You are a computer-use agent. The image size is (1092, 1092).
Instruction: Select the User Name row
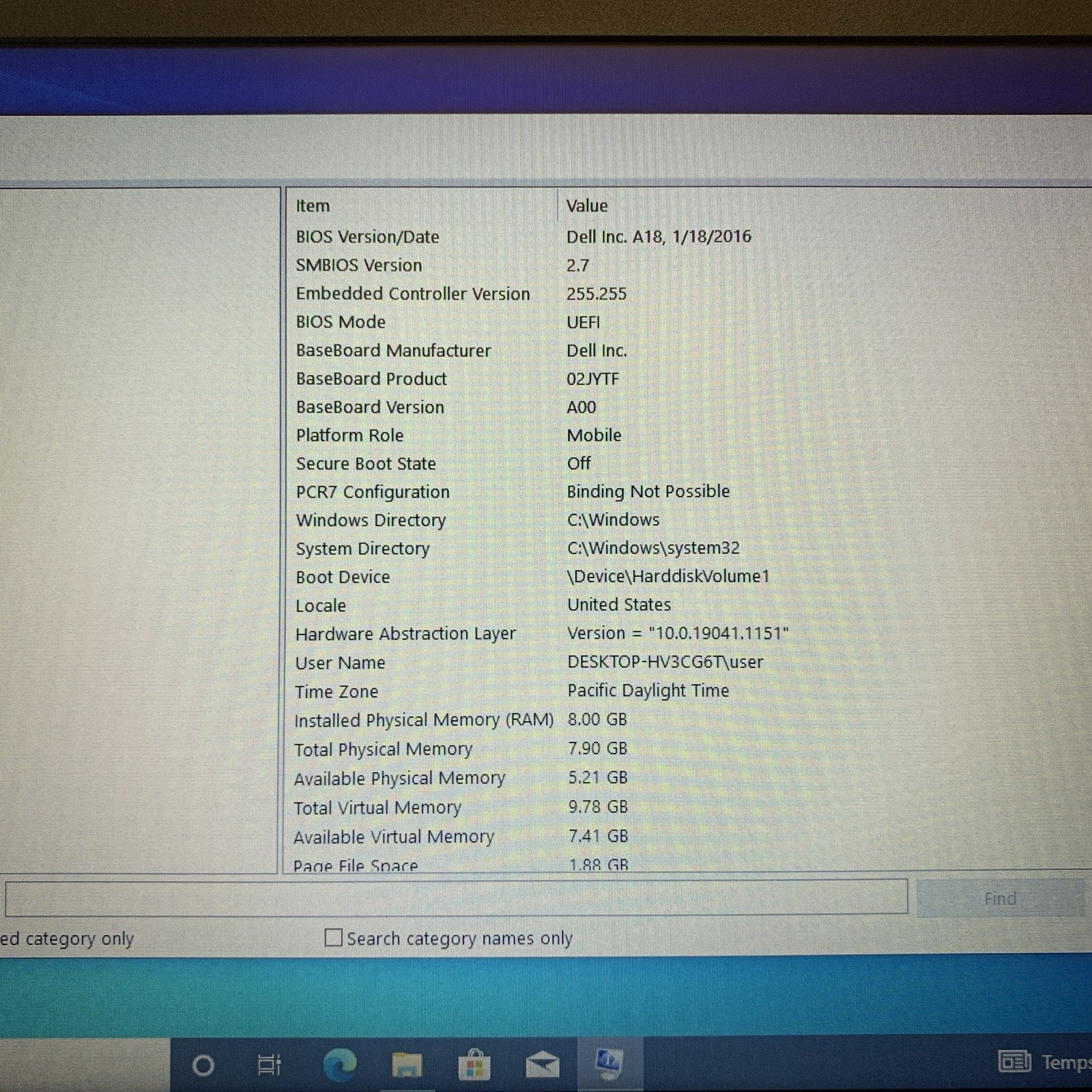coord(689,663)
